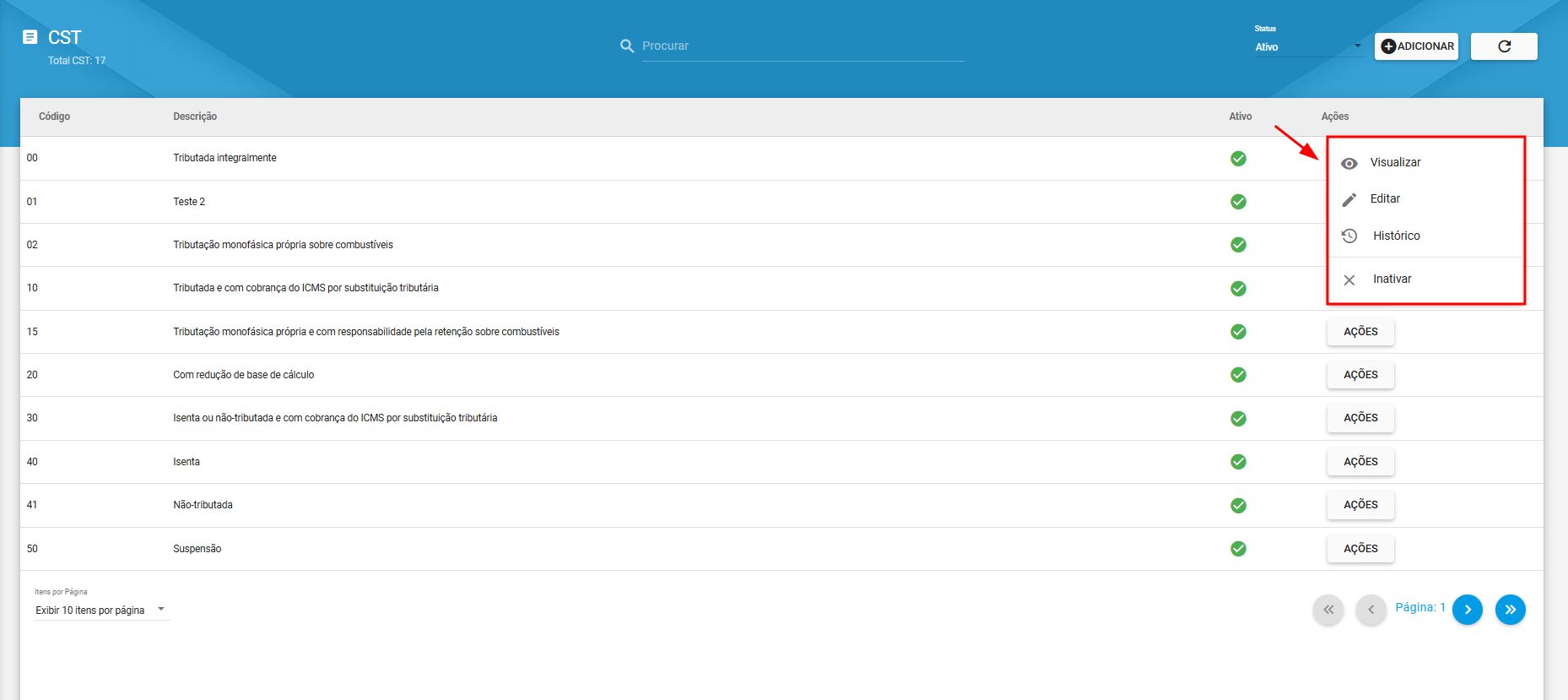Click the search magnifier icon
1568x700 pixels.
pyautogui.click(x=627, y=46)
